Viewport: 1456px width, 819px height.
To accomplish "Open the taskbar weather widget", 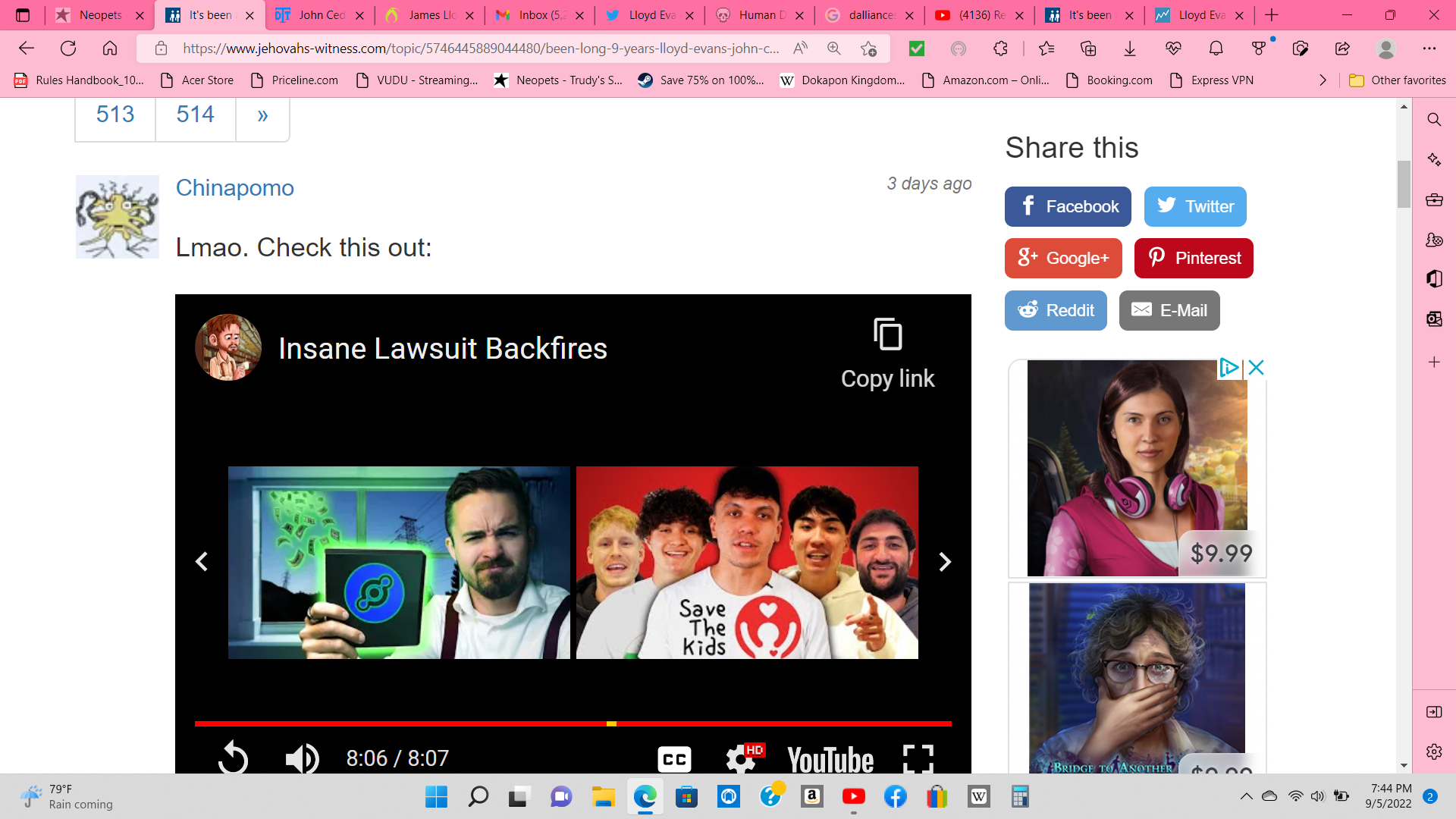I will (x=67, y=797).
